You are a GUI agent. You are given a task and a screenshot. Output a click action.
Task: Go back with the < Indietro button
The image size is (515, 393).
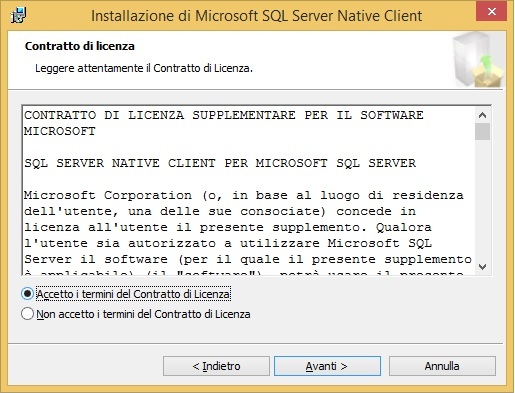[216, 366]
